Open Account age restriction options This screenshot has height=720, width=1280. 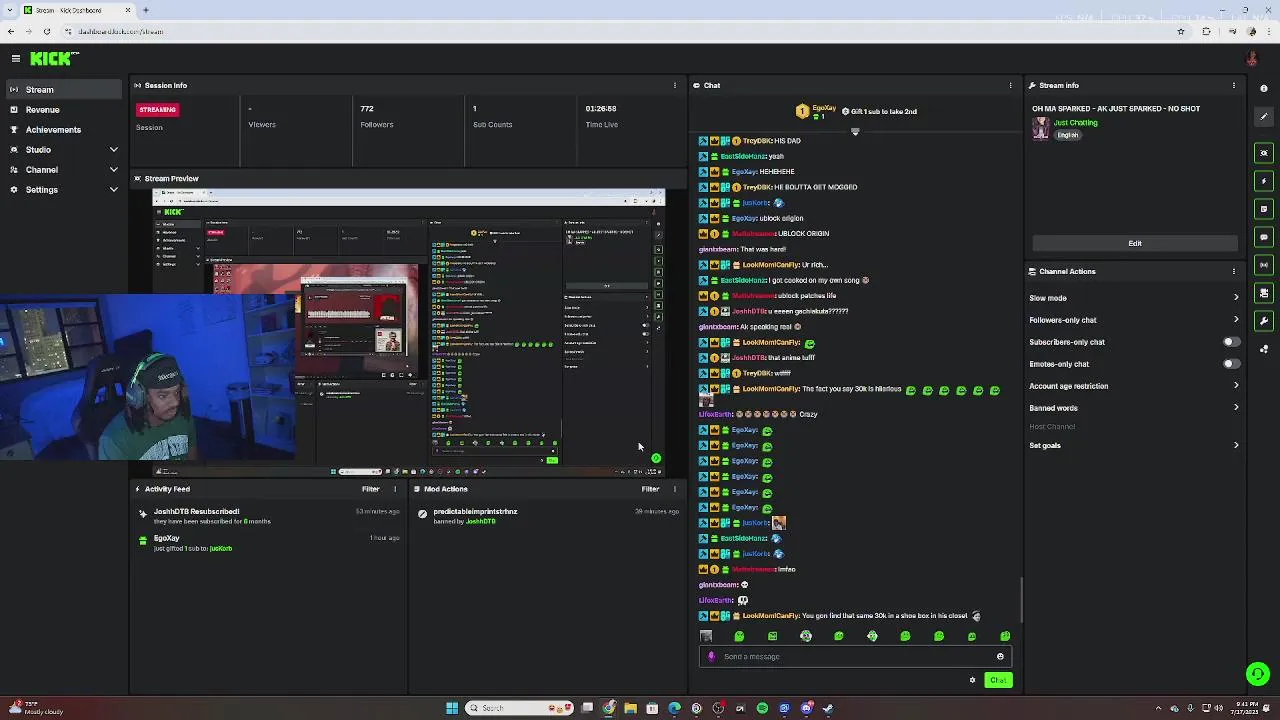click(x=1134, y=386)
